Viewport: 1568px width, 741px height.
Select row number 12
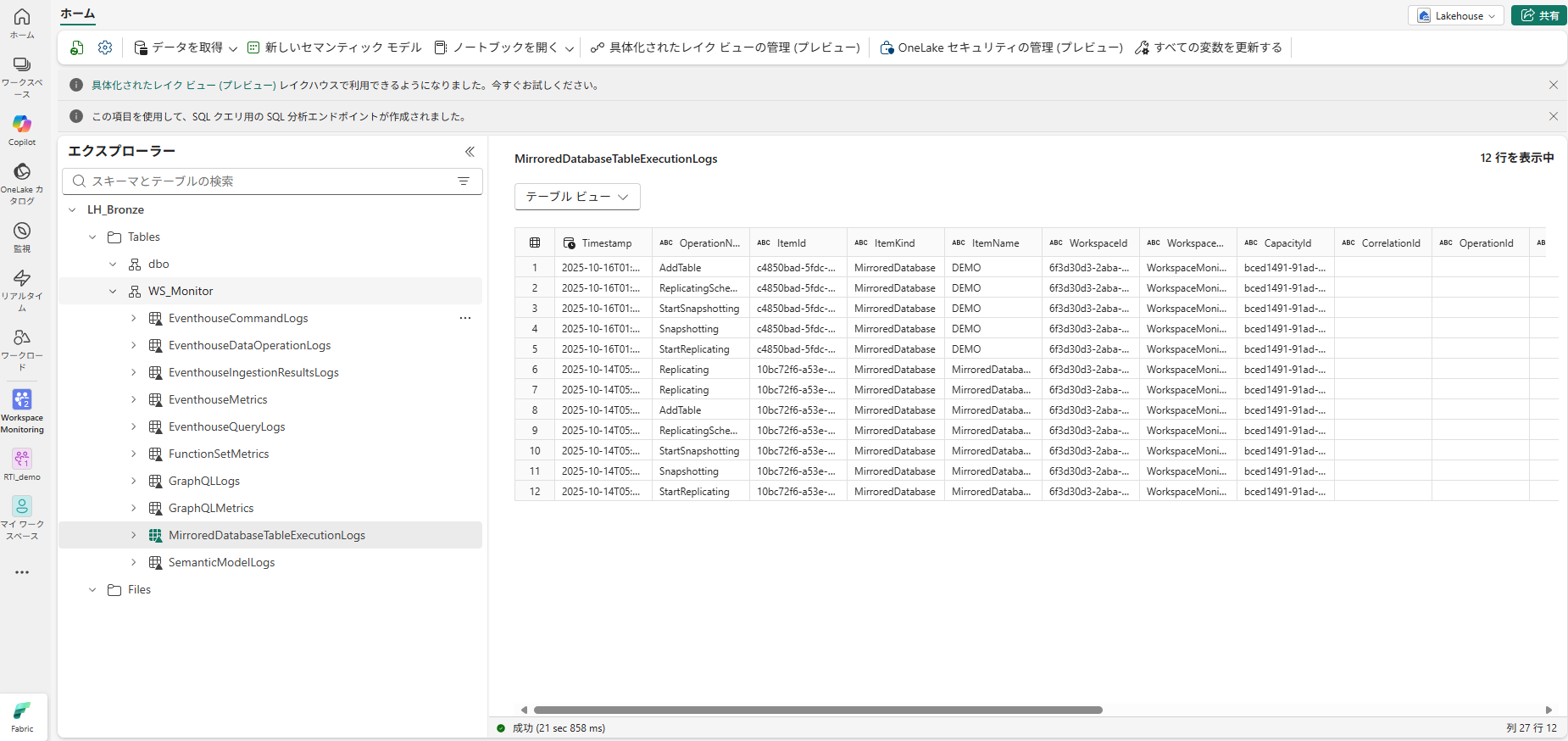[535, 491]
